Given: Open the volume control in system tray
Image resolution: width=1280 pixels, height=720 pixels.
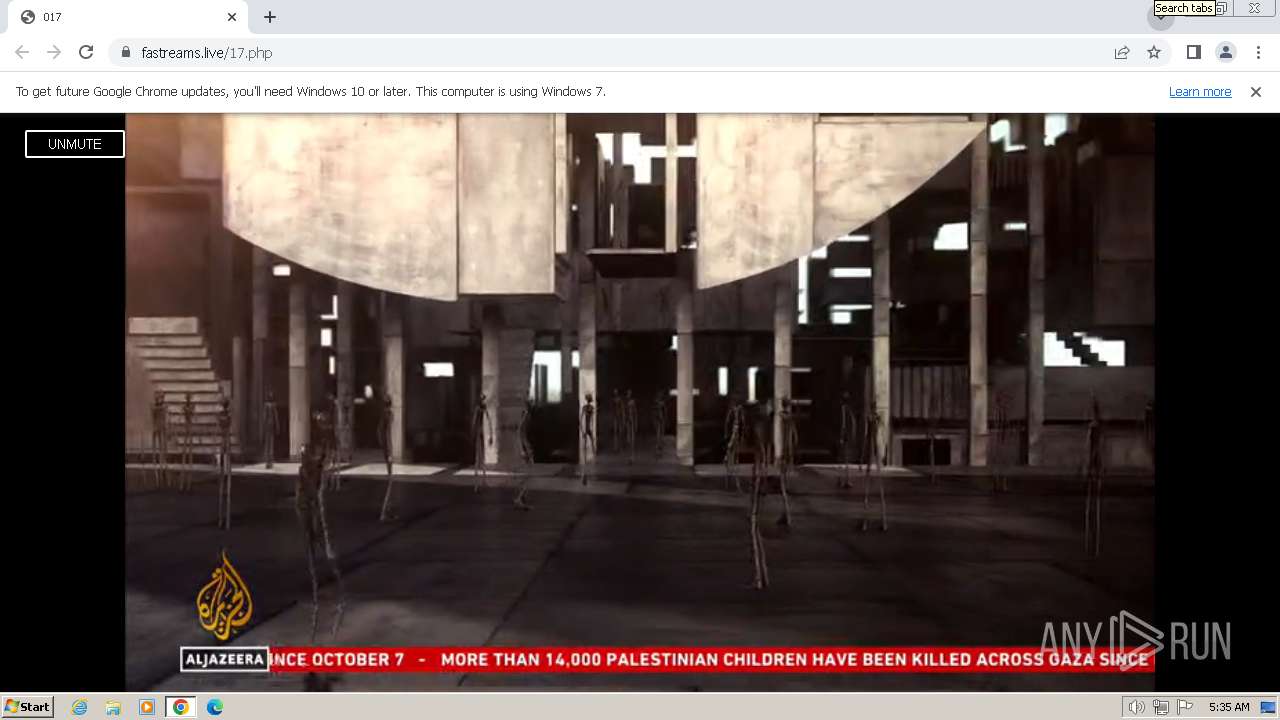Looking at the screenshot, I should (1136, 707).
